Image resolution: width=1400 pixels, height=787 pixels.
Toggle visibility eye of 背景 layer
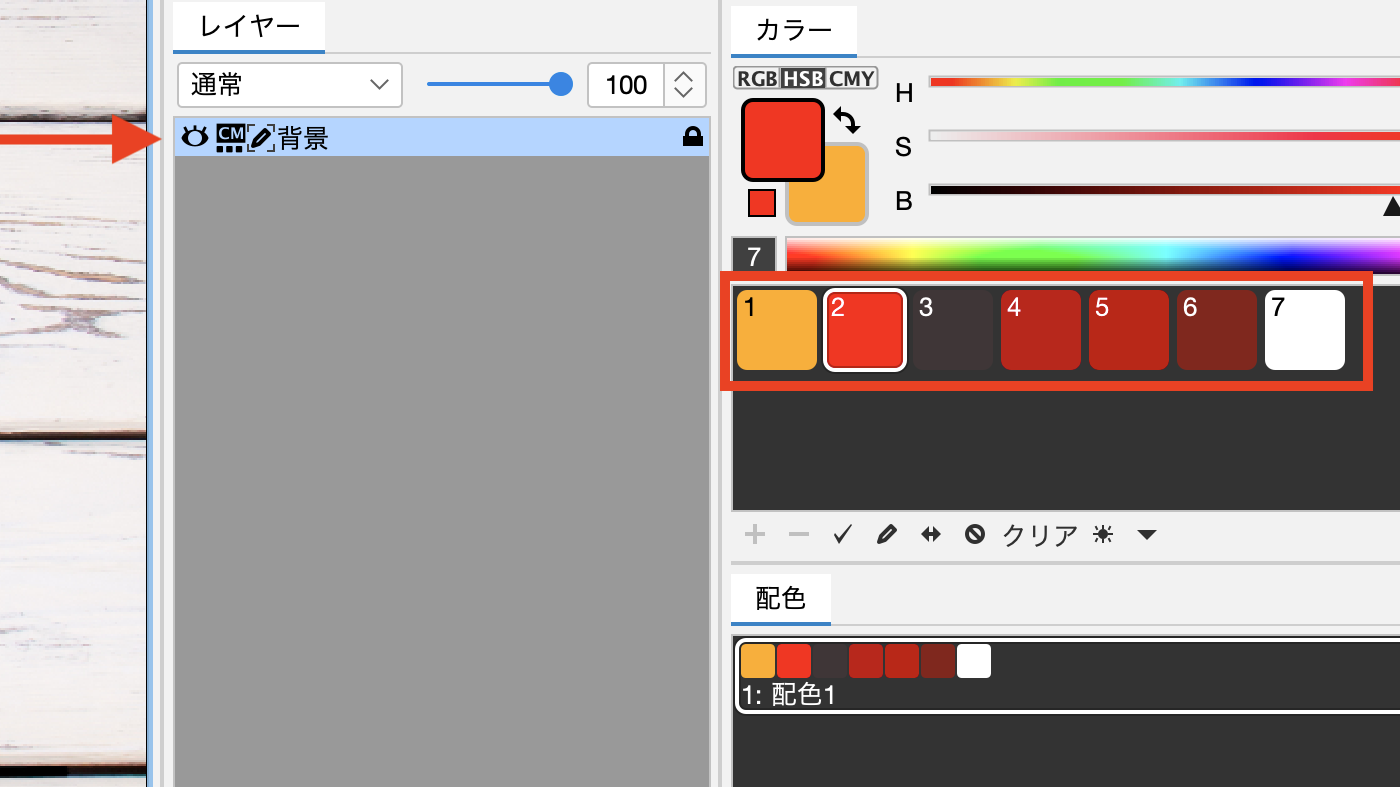pyautogui.click(x=194, y=137)
